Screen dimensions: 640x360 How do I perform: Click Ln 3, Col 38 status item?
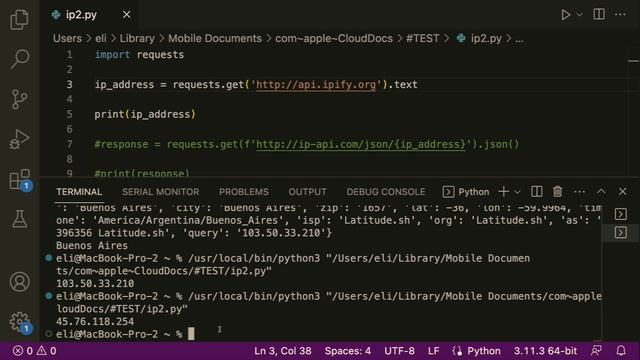point(282,351)
